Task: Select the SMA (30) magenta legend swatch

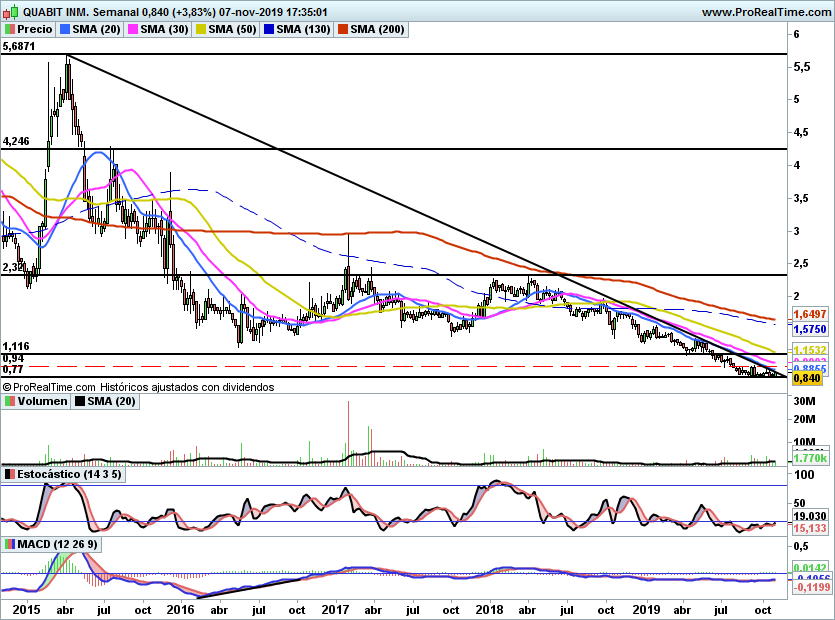Action: pos(133,29)
